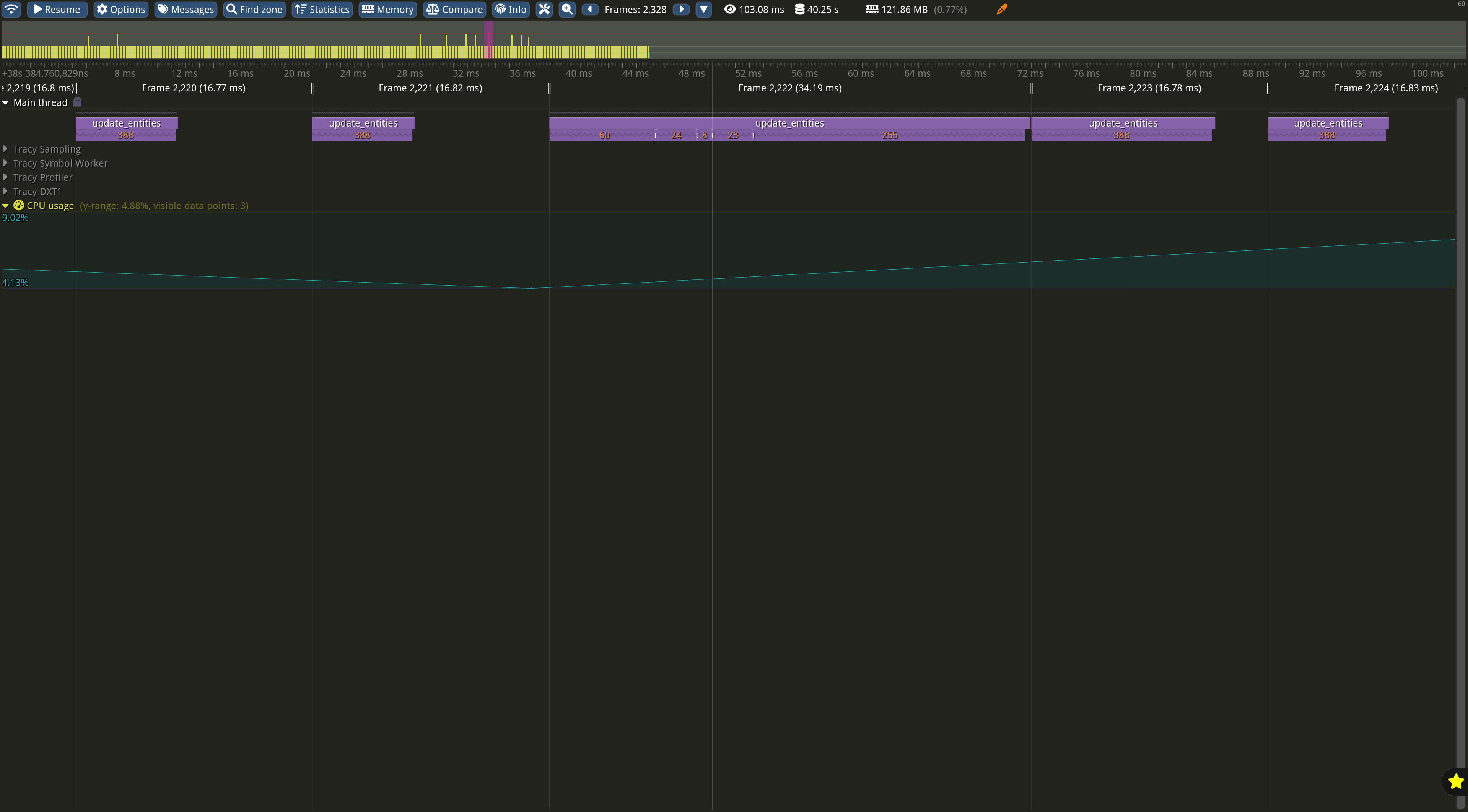The height and width of the screenshot is (812, 1468).
Task: Click the Frame 2,223 label in the timeline
Action: [1149, 88]
